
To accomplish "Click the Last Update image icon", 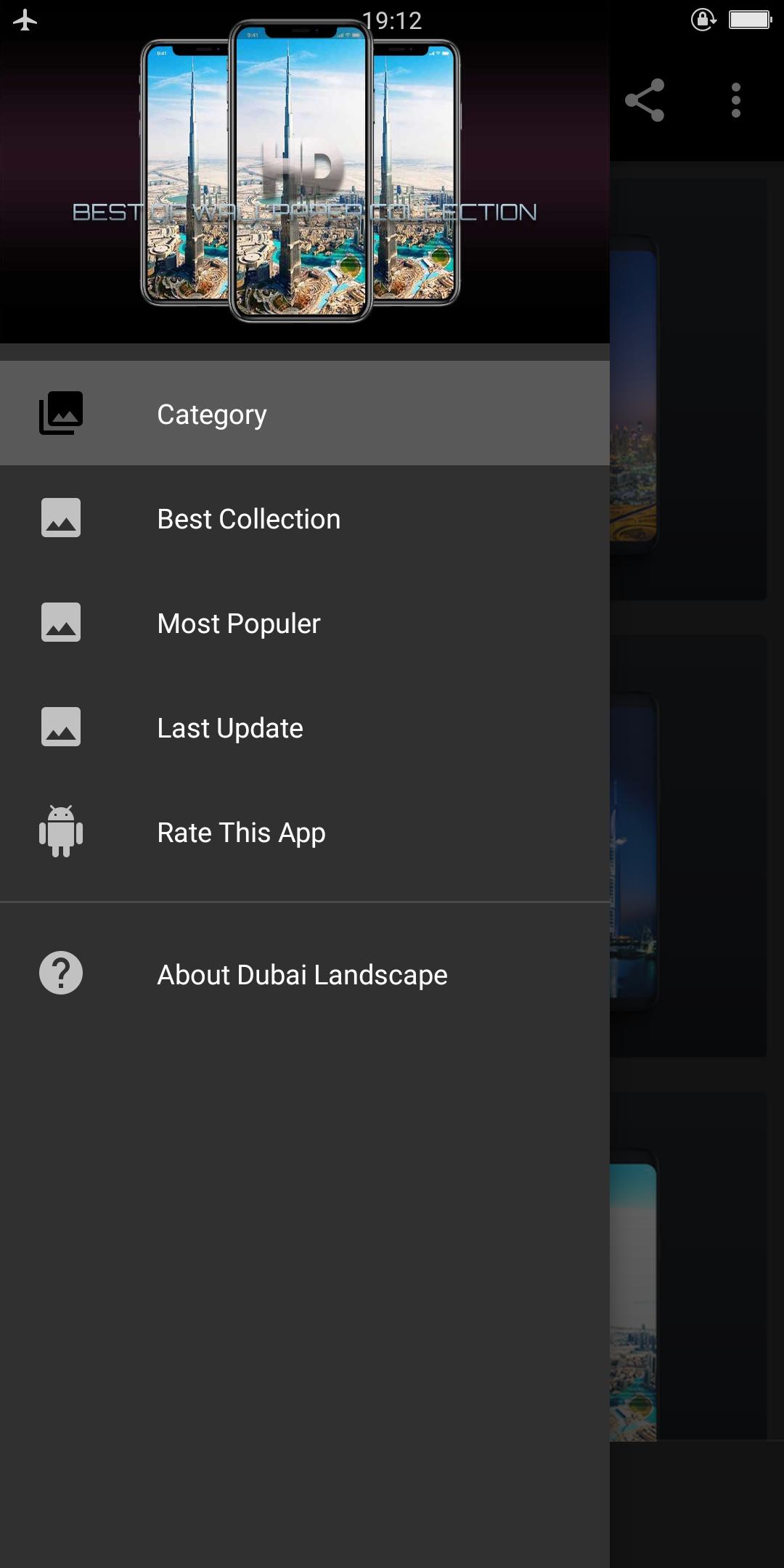I will pyautogui.click(x=61, y=727).
